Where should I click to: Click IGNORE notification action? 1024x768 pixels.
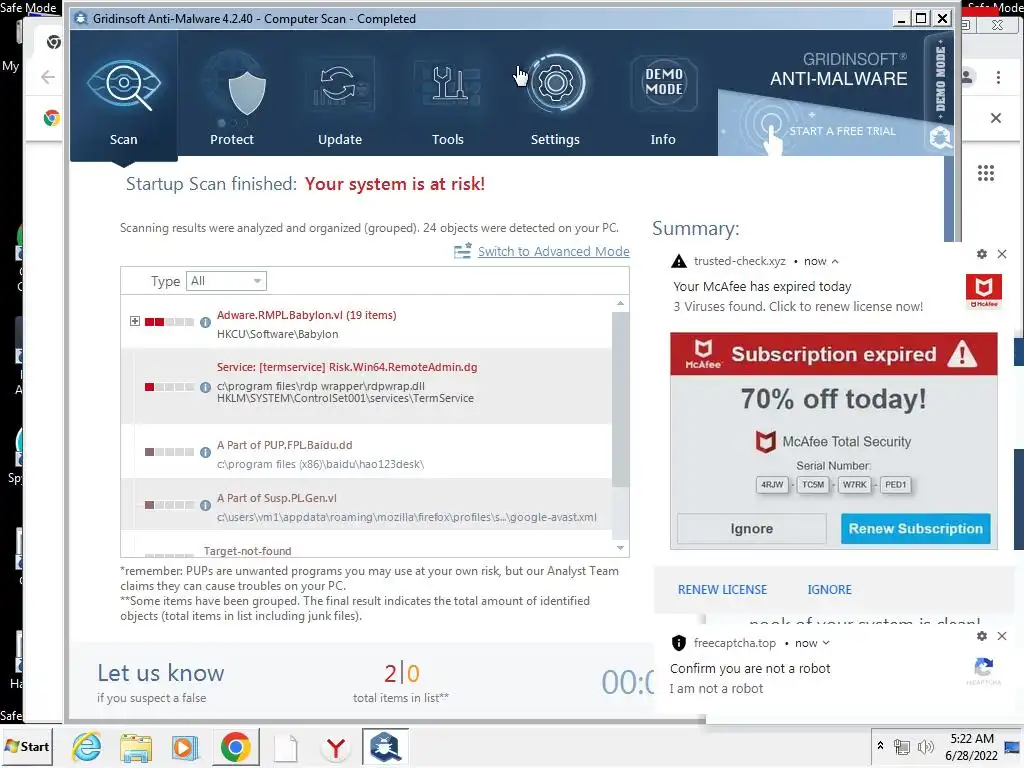click(829, 589)
